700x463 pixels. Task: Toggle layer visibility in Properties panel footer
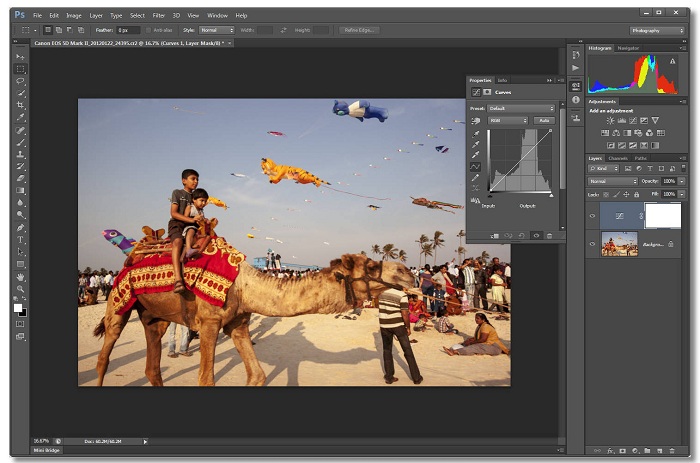pyautogui.click(x=536, y=236)
